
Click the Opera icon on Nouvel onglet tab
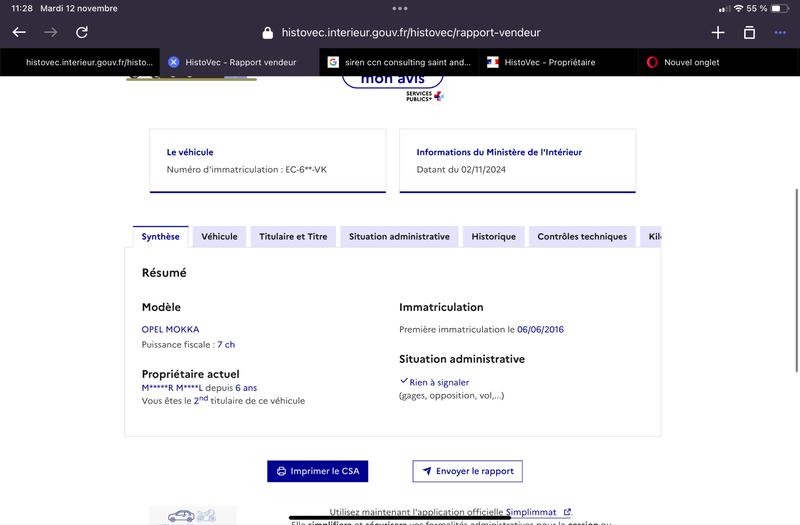click(x=652, y=62)
